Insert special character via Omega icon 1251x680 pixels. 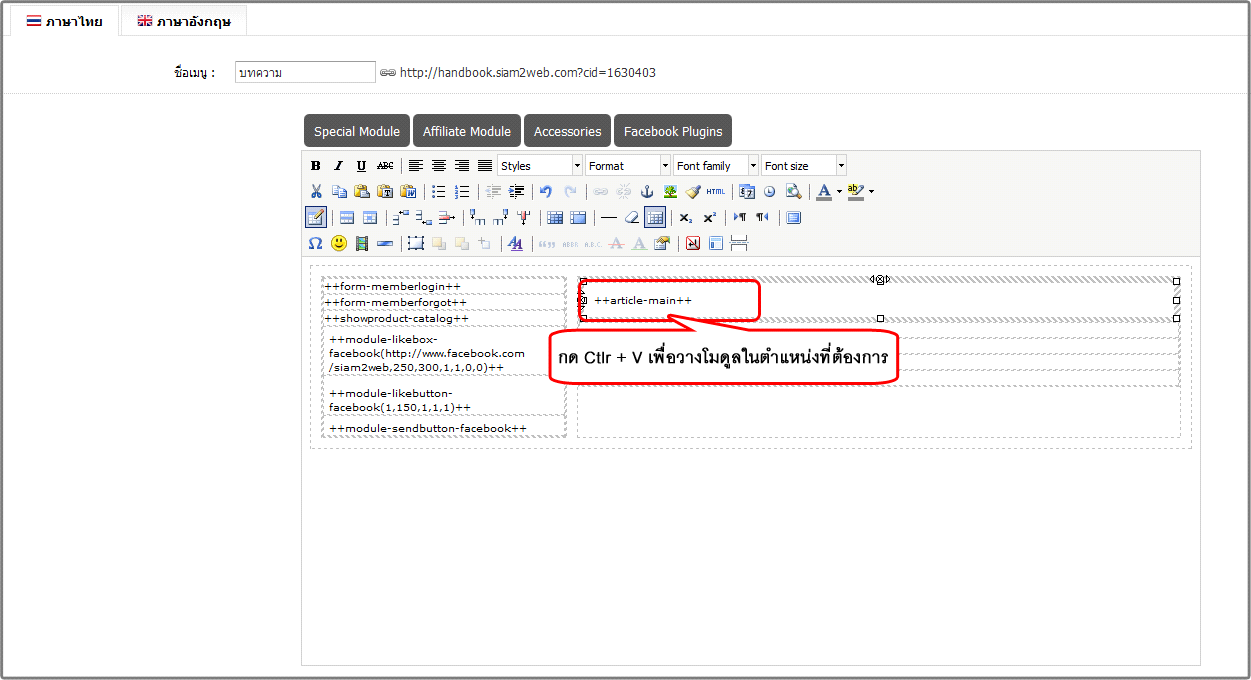pyautogui.click(x=316, y=243)
